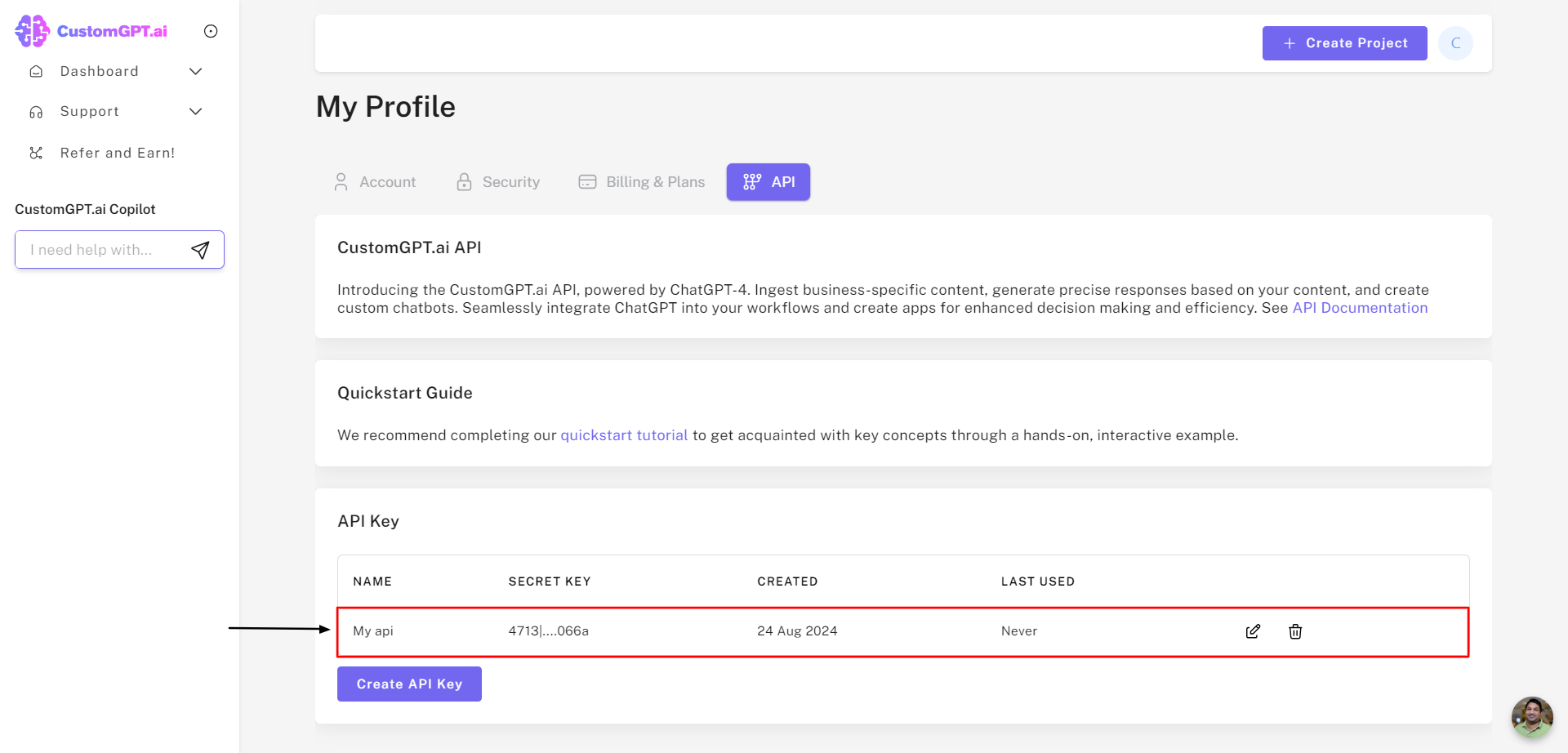The width and height of the screenshot is (1568, 753).
Task: Switch to the Billing & Plans tab
Action: (x=642, y=182)
